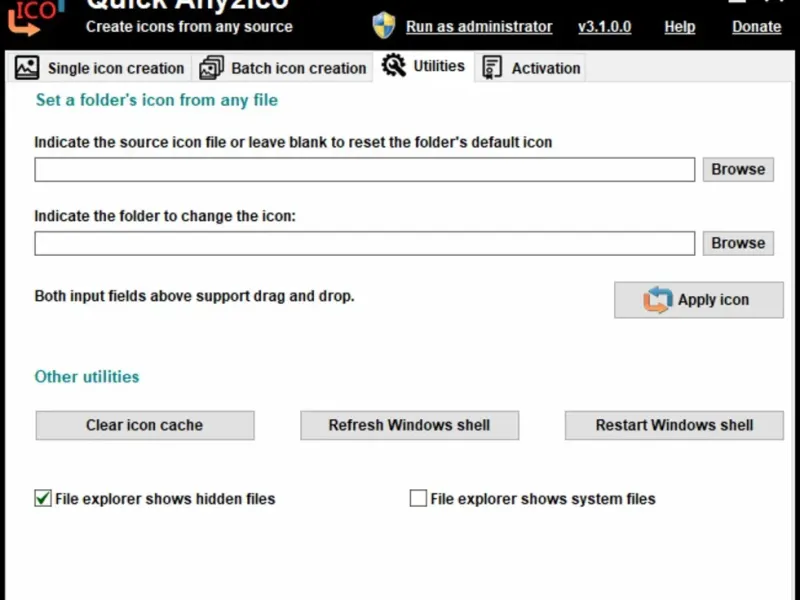Click the 'Set a folder's icon from any file' heading

click(157, 100)
